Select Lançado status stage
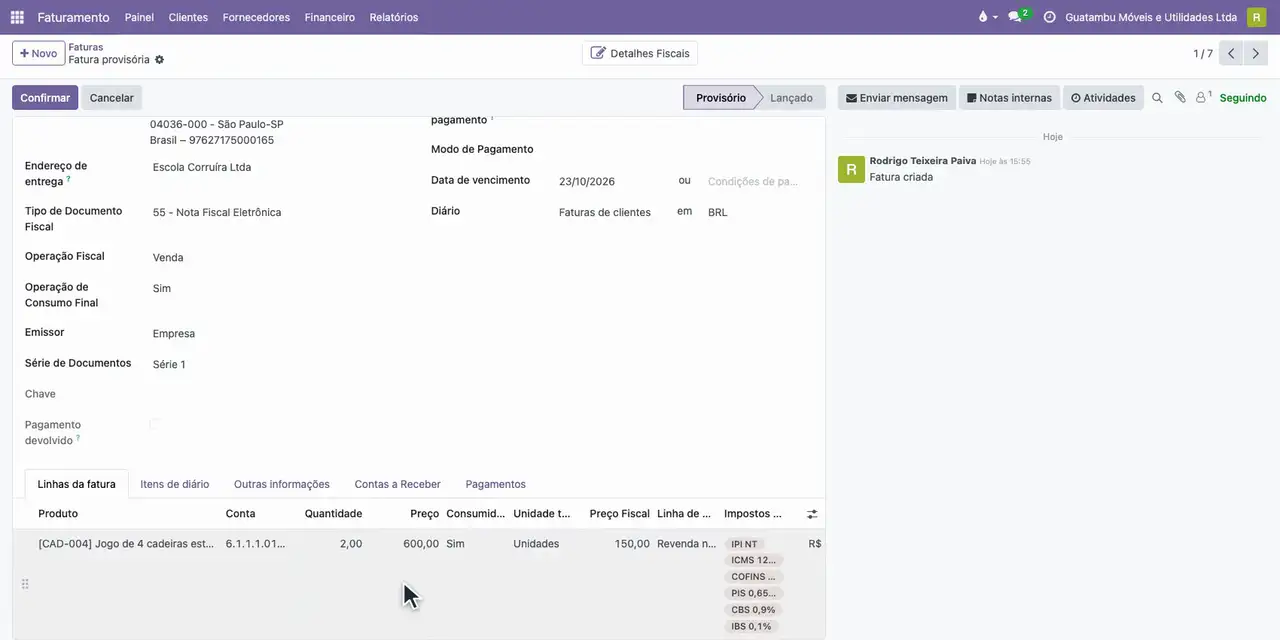Viewport: 1280px width, 640px height. click(791, 98)
